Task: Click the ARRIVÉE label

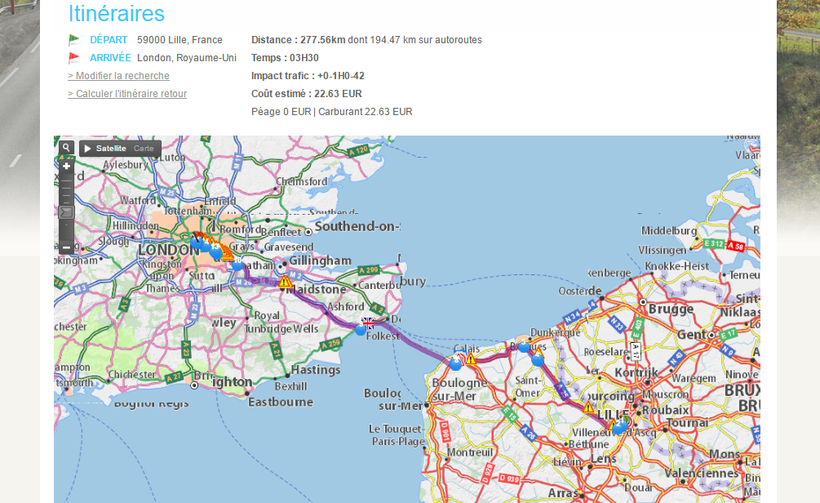Action: pos(110,58)
